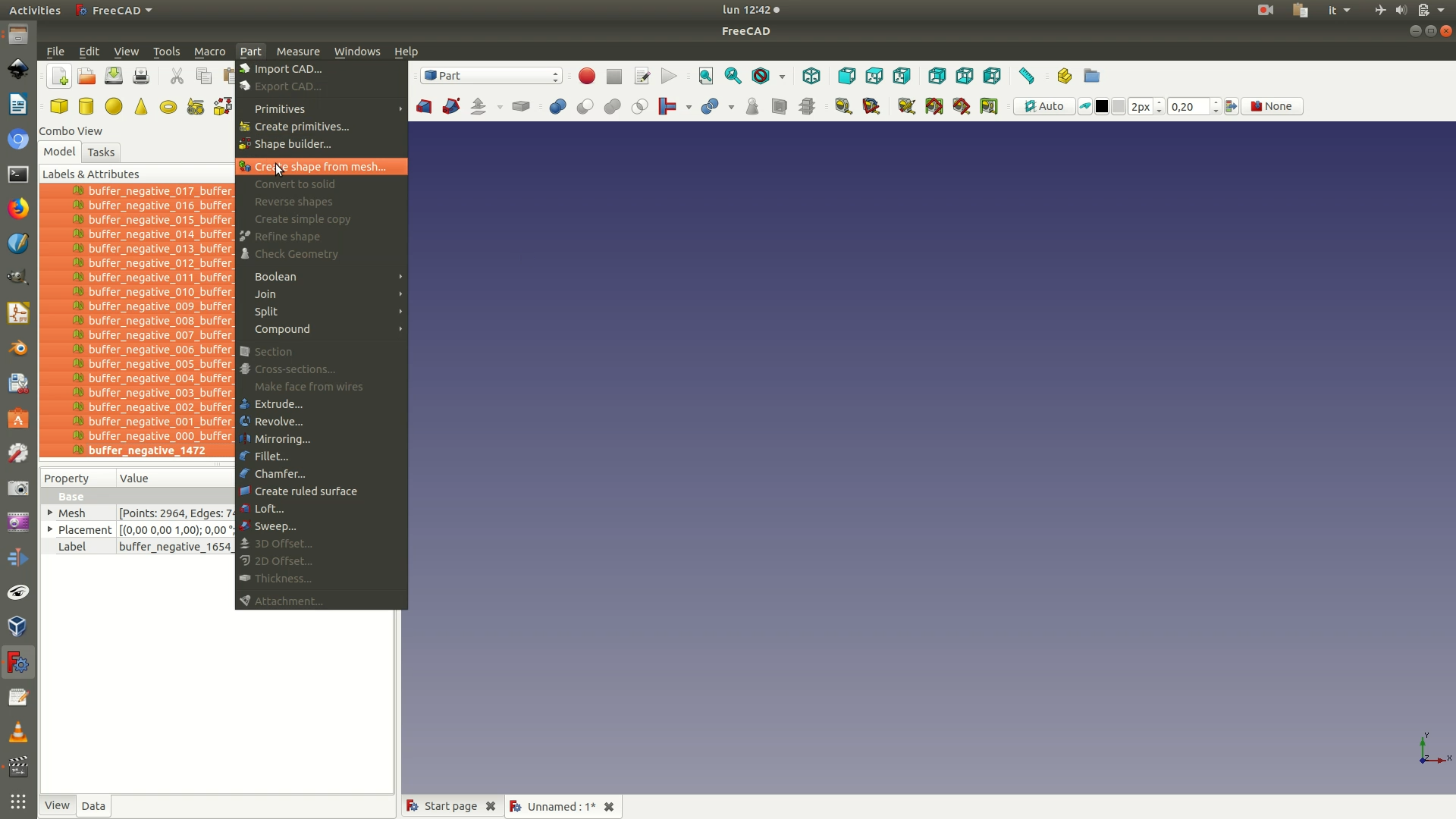Click the Boolean union spheres icon
This screenshot has height=819, width=1456.
click(x=613, y=107)
